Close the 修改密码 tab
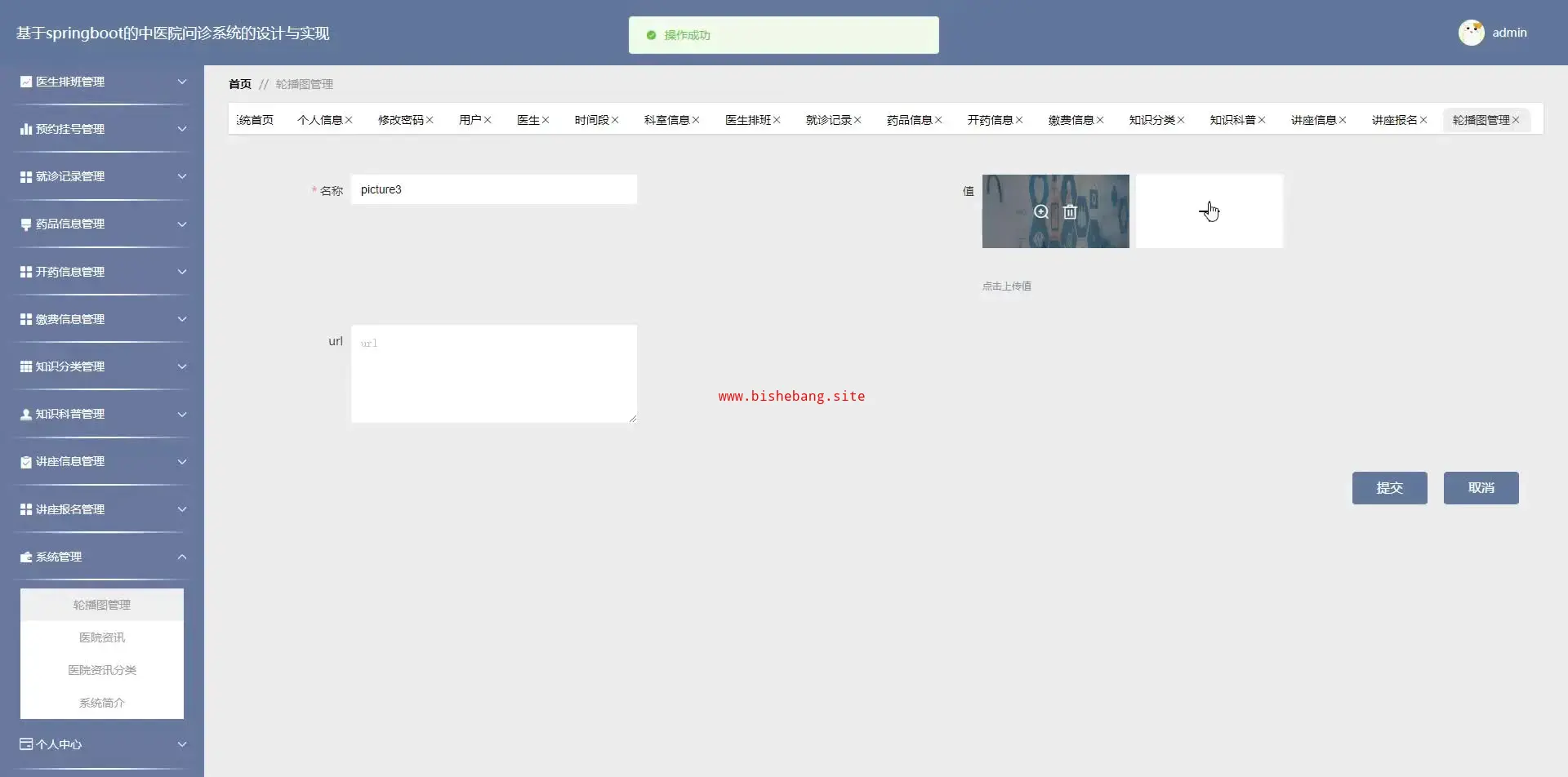The image size is (1568, 777). 430,120
